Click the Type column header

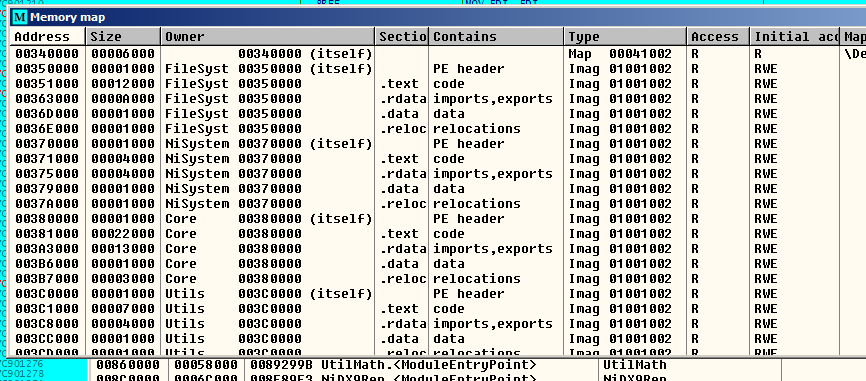[625, 36]
